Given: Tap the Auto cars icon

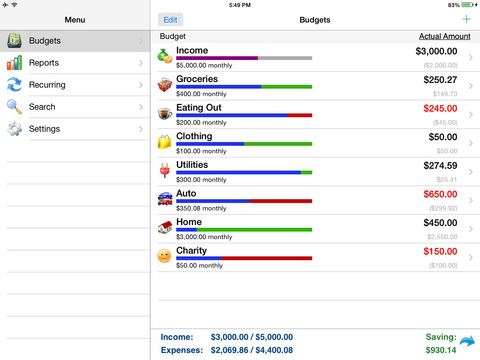Looking at the screenshot, I should tap(165, 199).
